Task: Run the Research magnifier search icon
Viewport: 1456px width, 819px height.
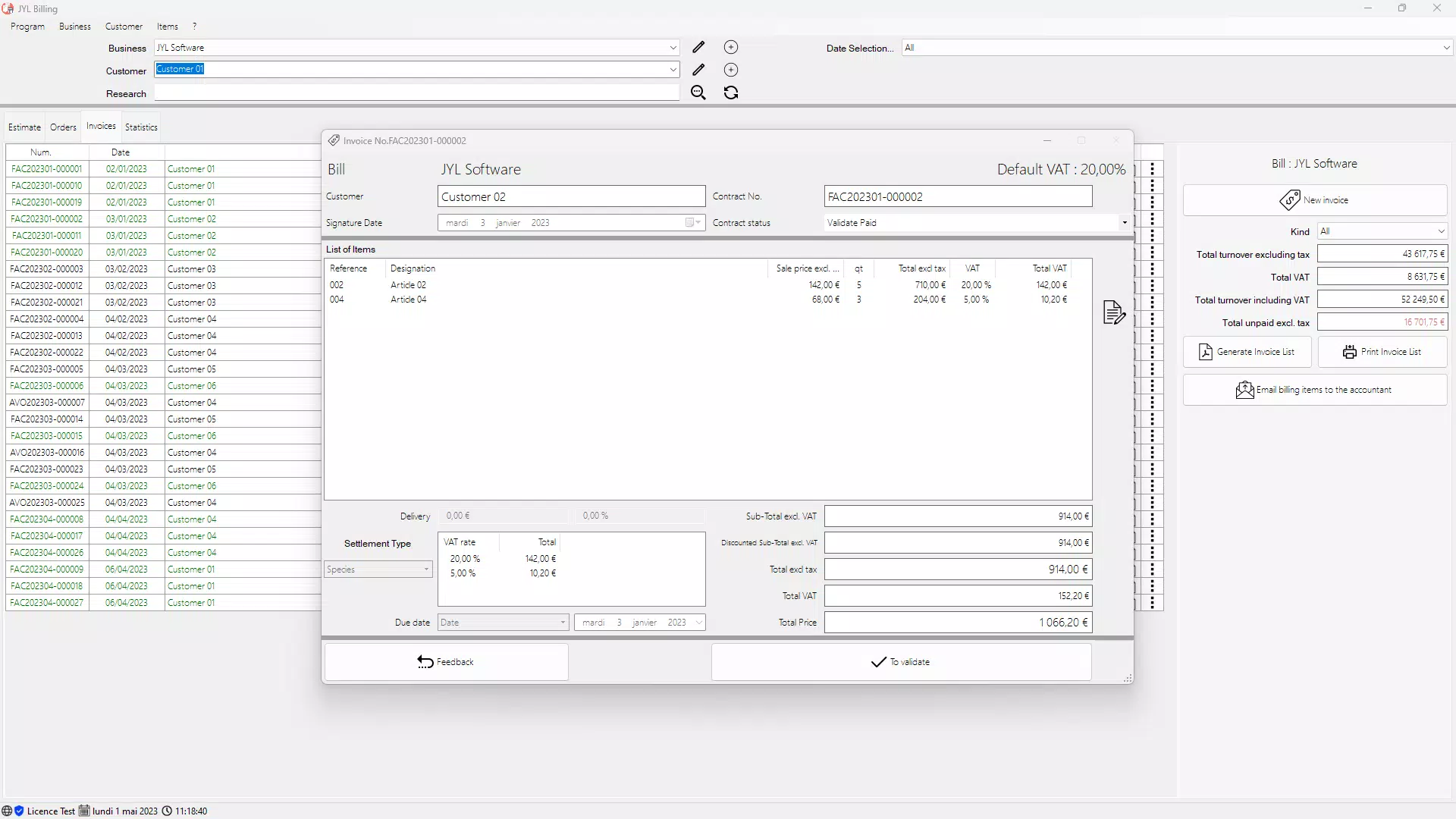Action: point(698,93)
